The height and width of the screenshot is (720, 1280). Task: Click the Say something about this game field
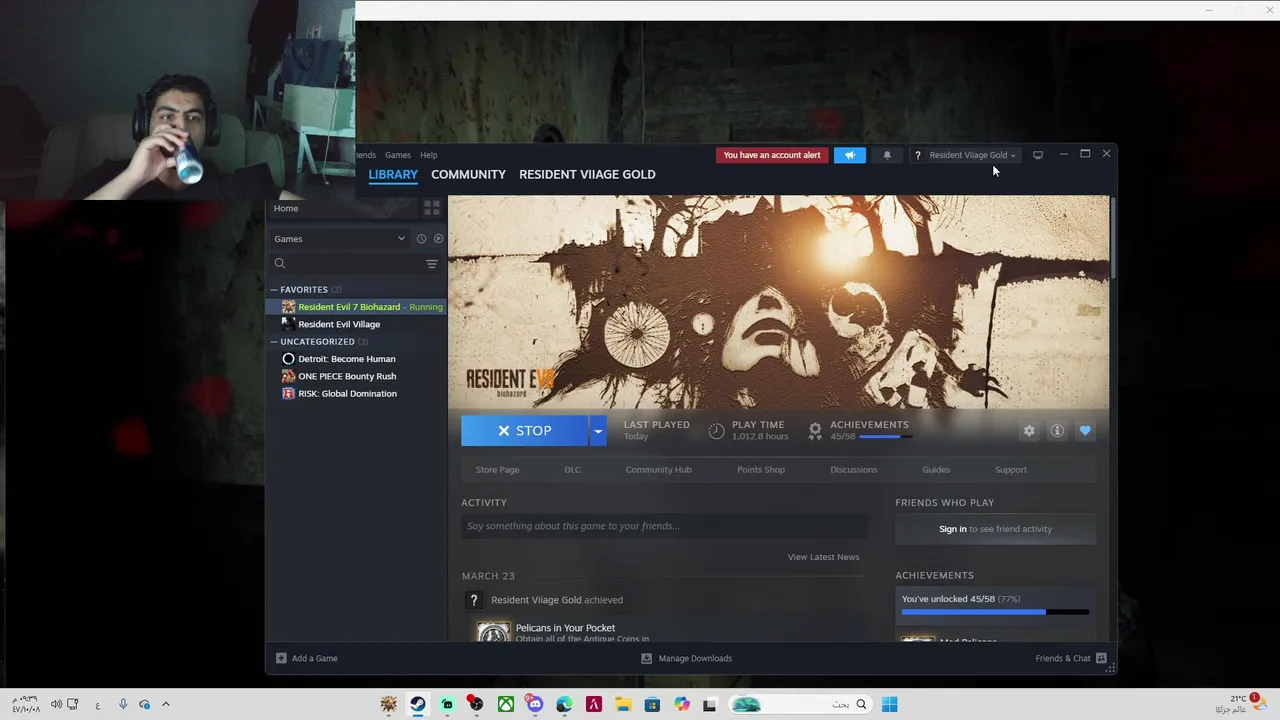[x=664, y=526]
